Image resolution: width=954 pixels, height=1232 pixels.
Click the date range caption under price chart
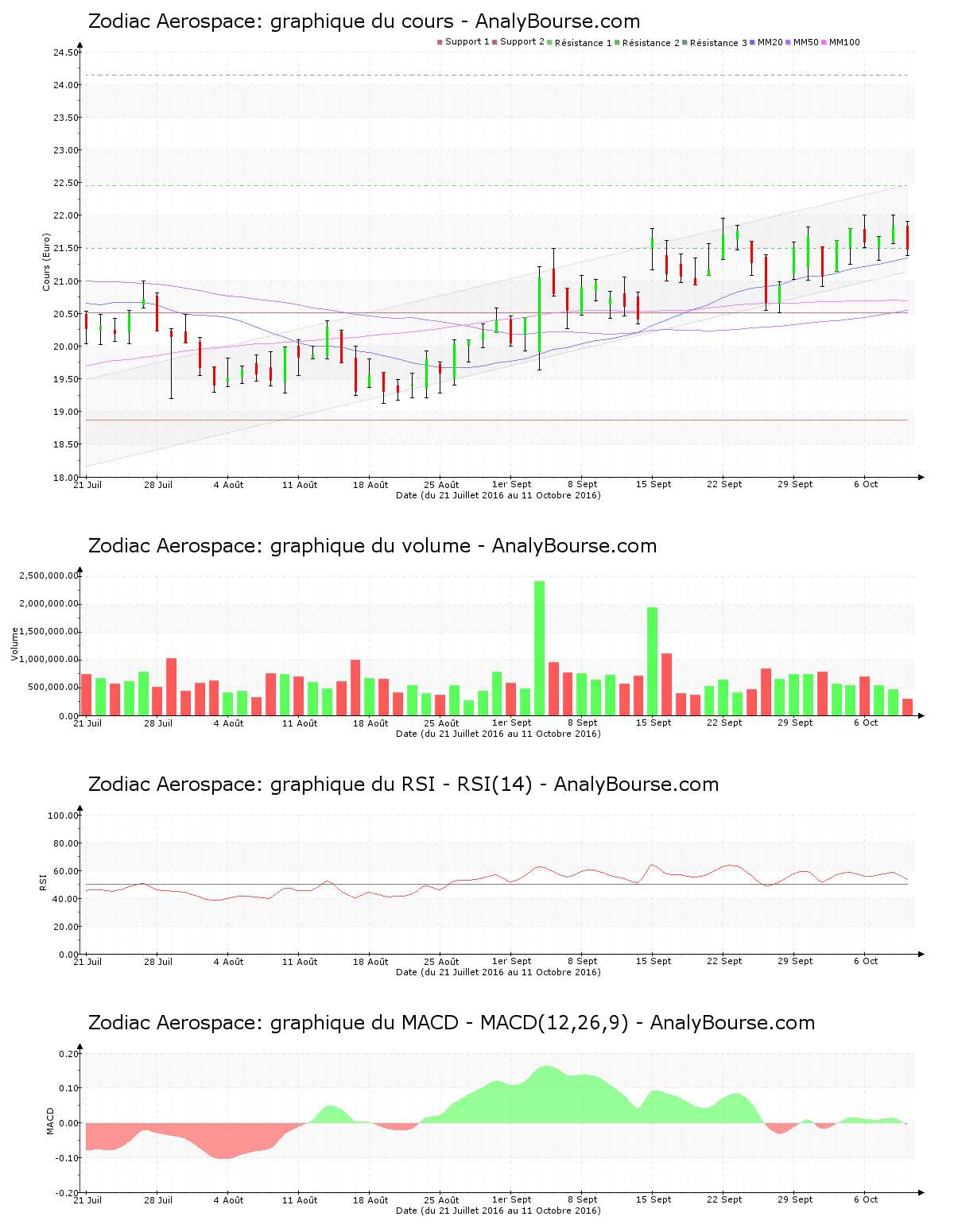coord(498,495)
